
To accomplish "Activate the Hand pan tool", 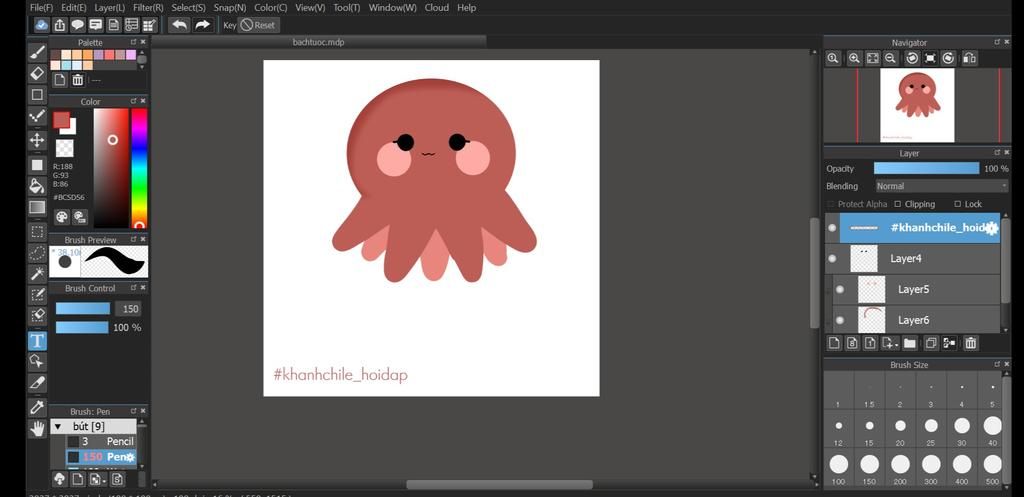I will click(37, 428).
